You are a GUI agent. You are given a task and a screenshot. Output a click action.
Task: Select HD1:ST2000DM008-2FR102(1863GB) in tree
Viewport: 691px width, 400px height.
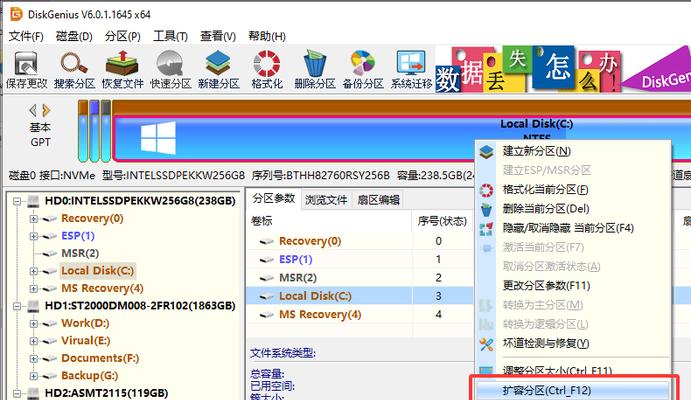coord(140,306)
